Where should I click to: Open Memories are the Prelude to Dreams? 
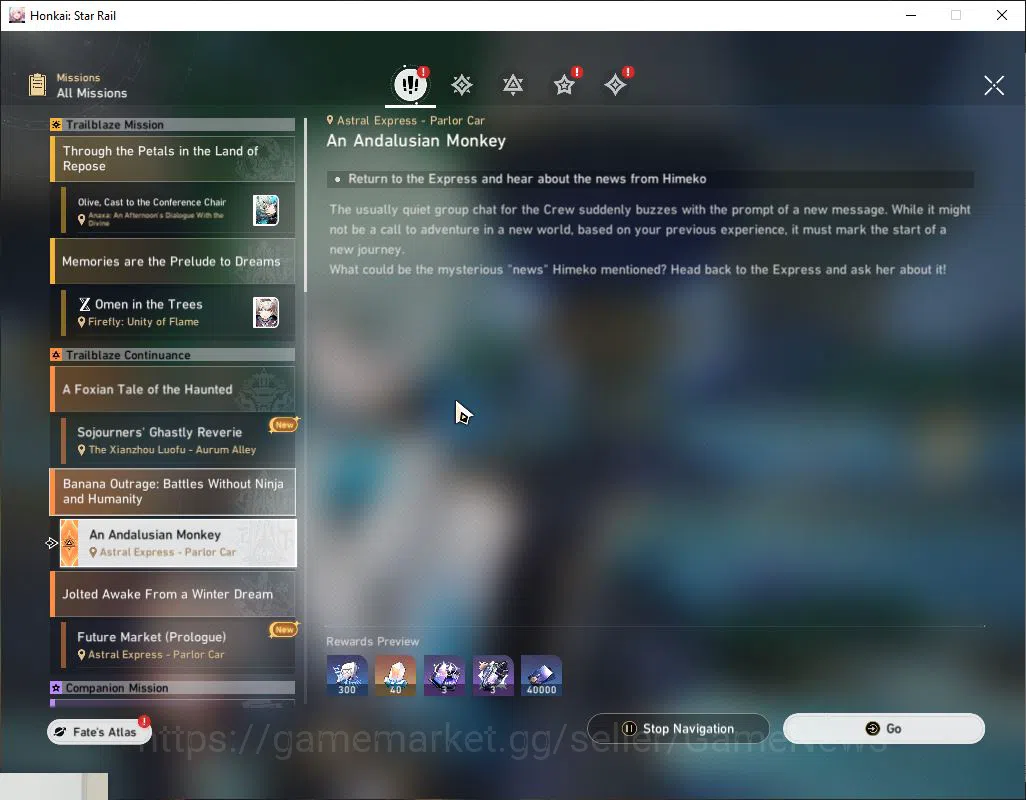point(173,261)
